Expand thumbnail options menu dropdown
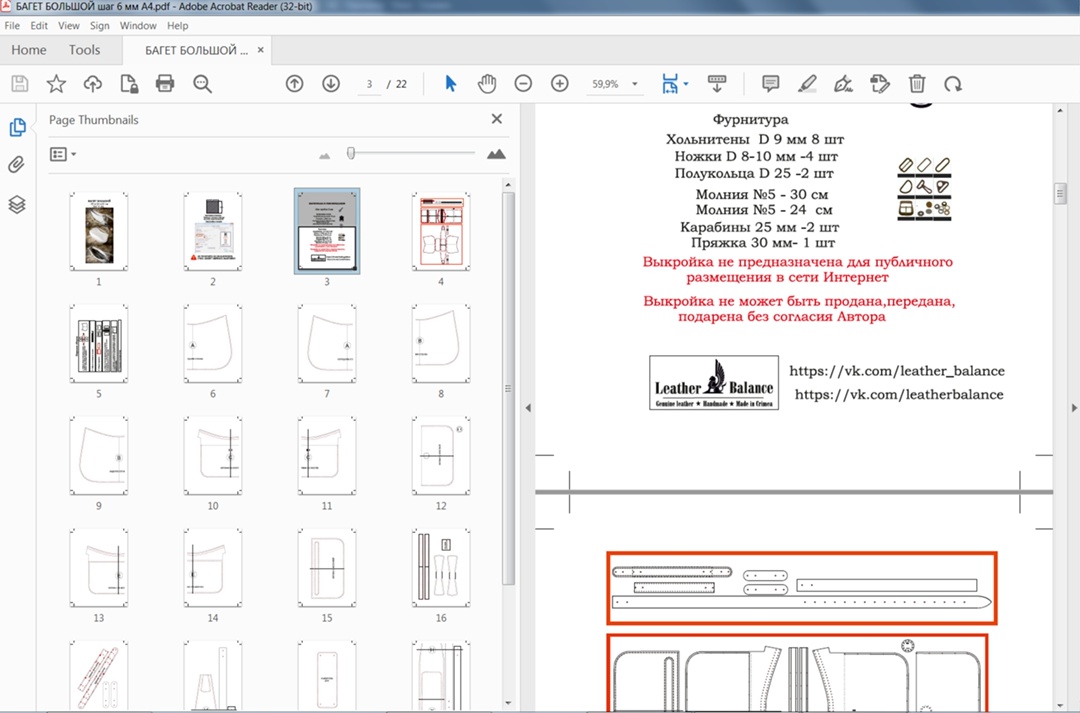 pyautogui.click(x=63, y=154)
